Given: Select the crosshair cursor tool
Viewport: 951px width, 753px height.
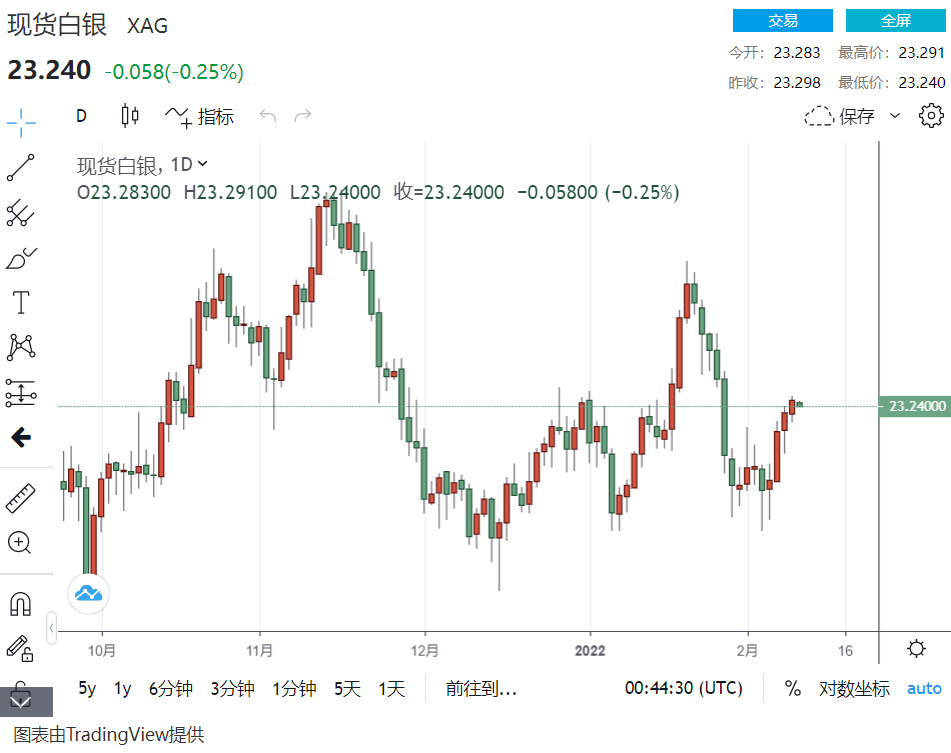Looking at the screenshot, I should click(21, 124).
